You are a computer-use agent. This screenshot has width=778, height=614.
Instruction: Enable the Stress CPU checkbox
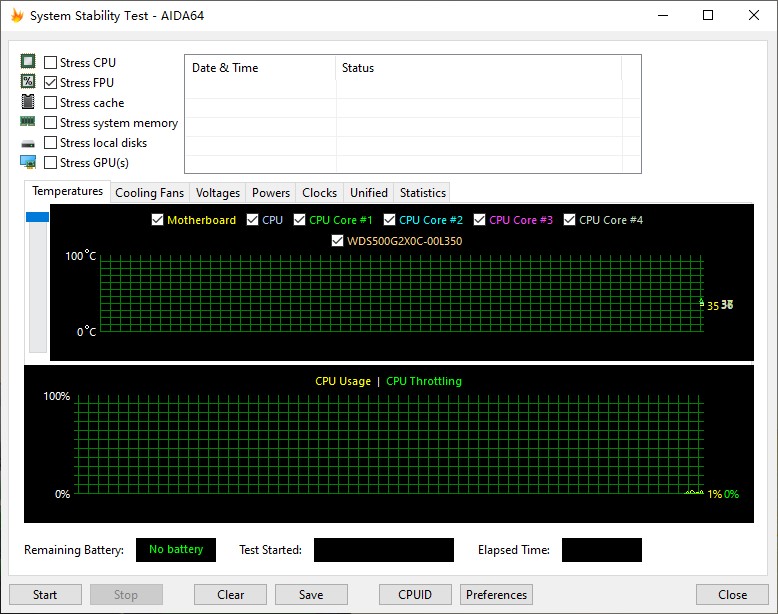click(x=50, y=63)
